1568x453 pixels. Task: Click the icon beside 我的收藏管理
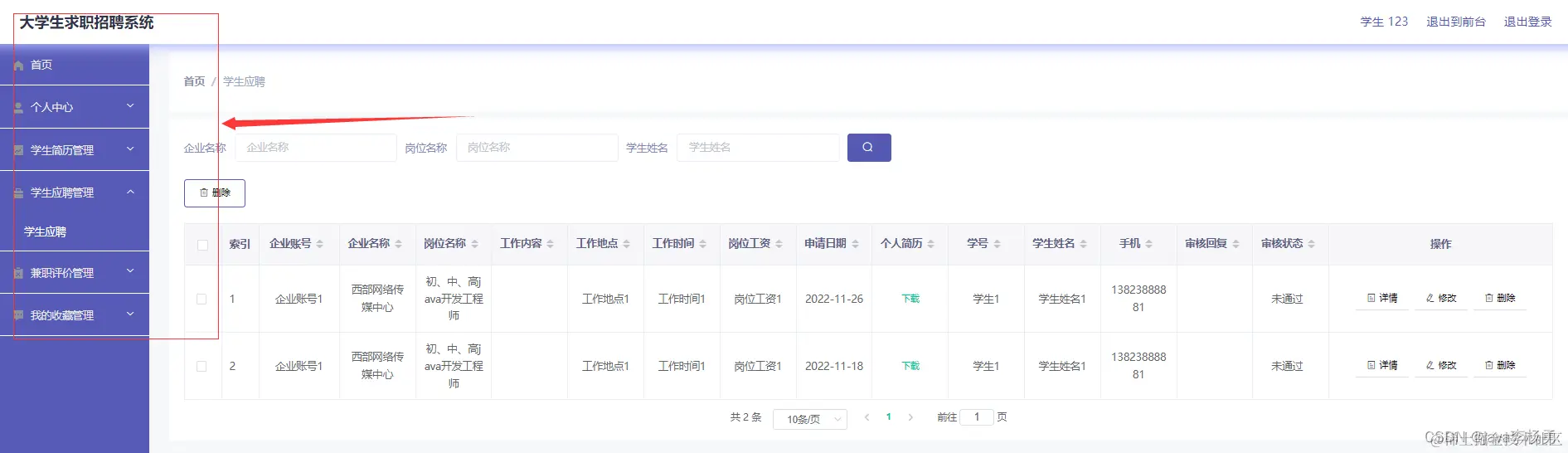(x=18, y=315)
